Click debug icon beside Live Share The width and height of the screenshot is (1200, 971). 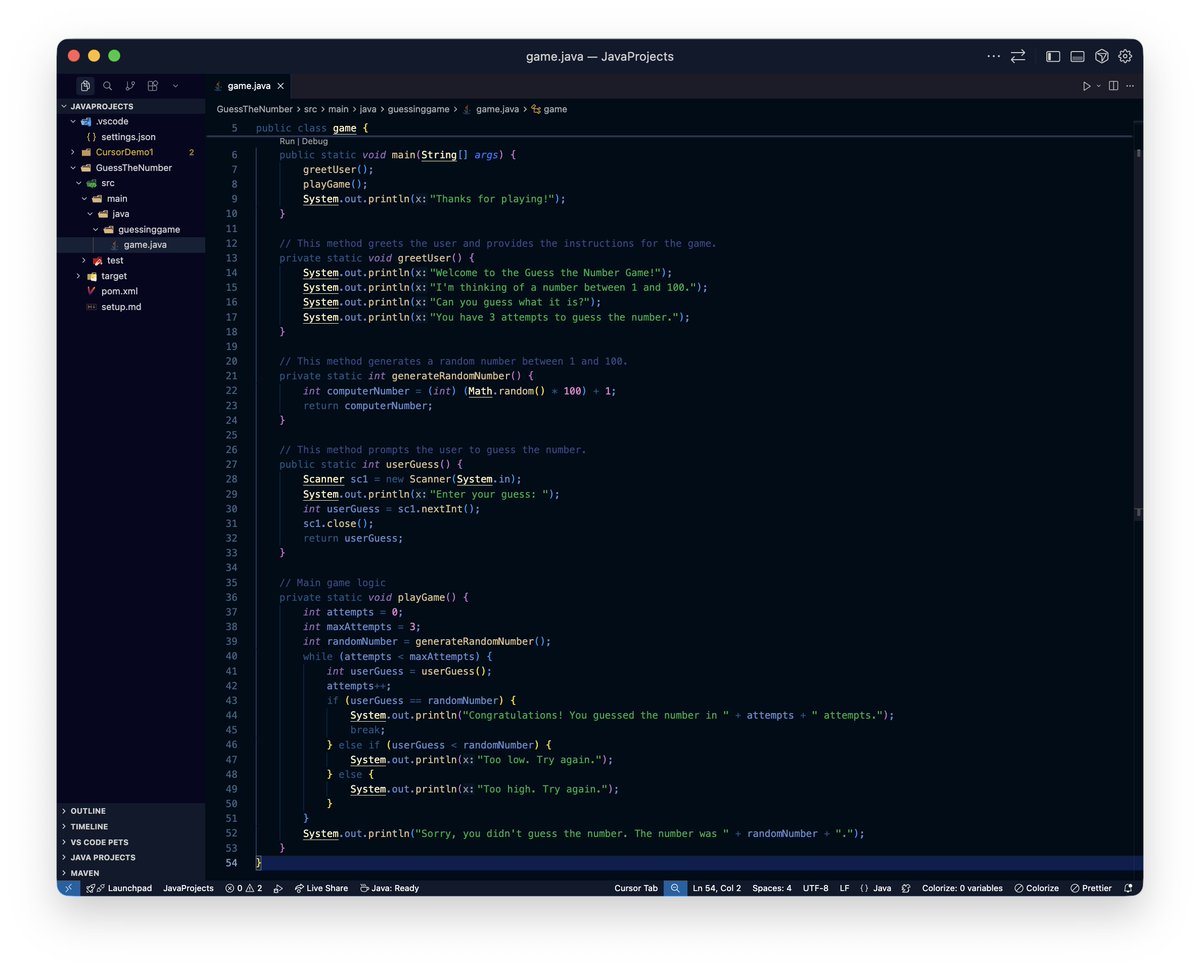tap(278, 888)
